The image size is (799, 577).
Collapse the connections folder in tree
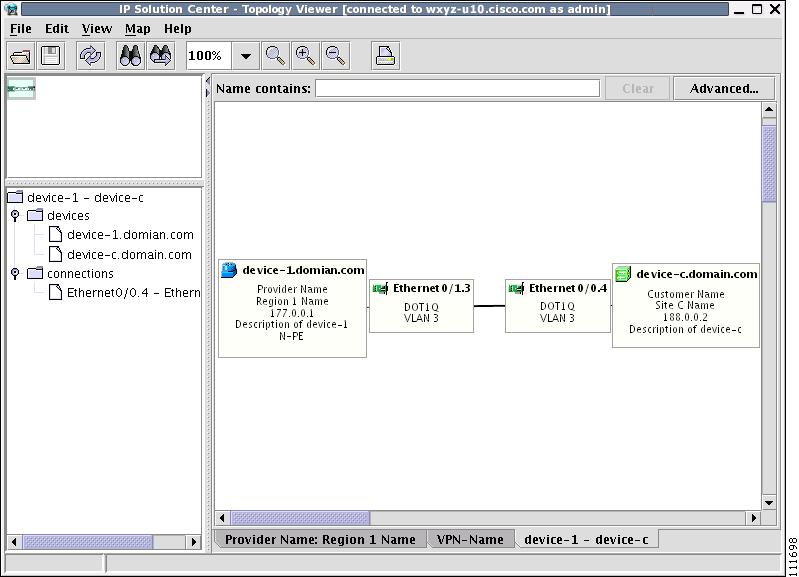click(15, 274)
